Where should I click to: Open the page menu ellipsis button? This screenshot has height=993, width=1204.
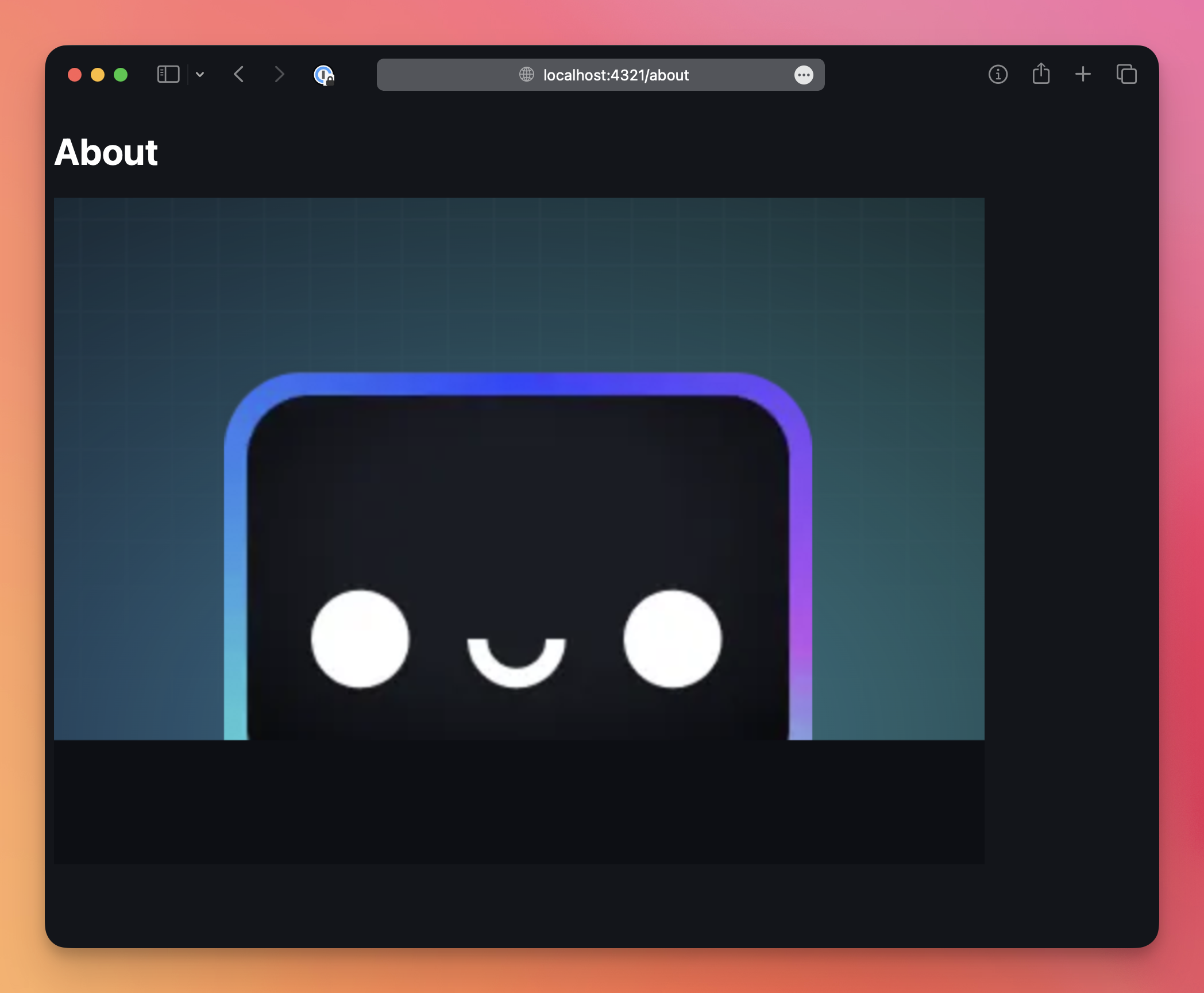[x=804, y=75]
